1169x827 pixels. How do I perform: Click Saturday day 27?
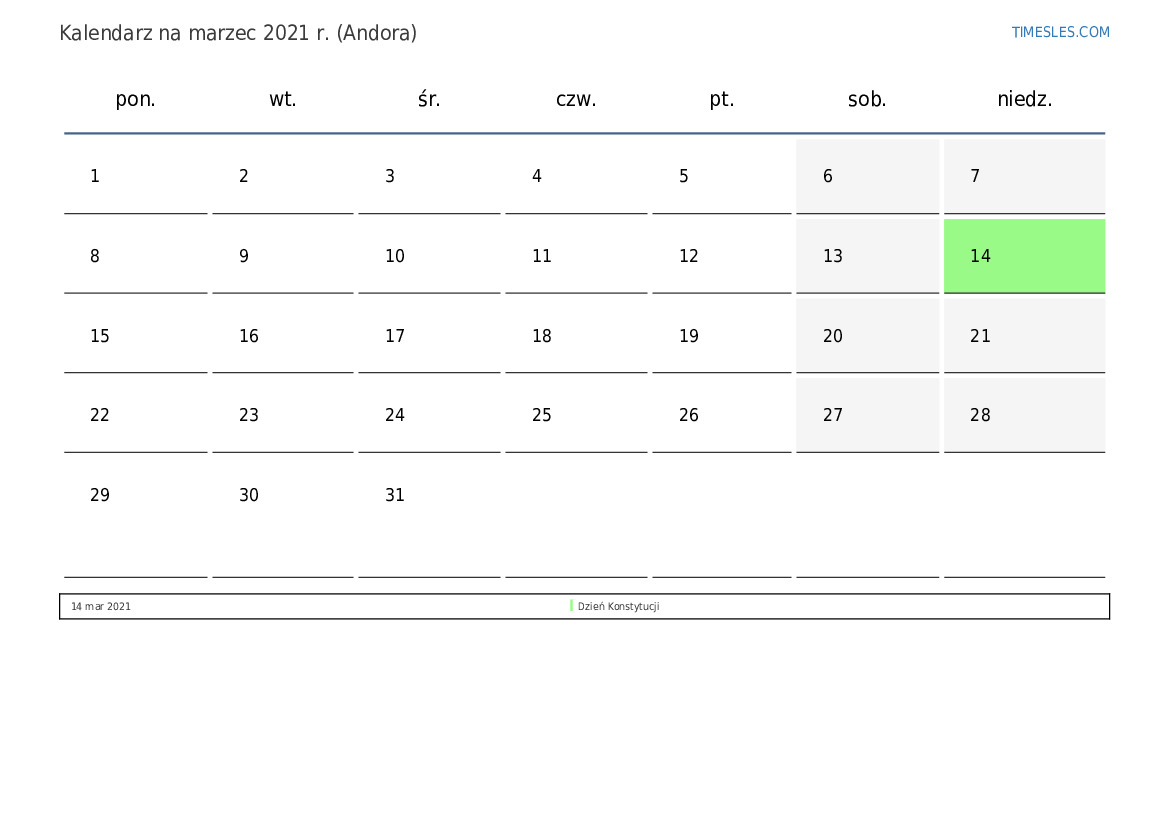[867, 415]
